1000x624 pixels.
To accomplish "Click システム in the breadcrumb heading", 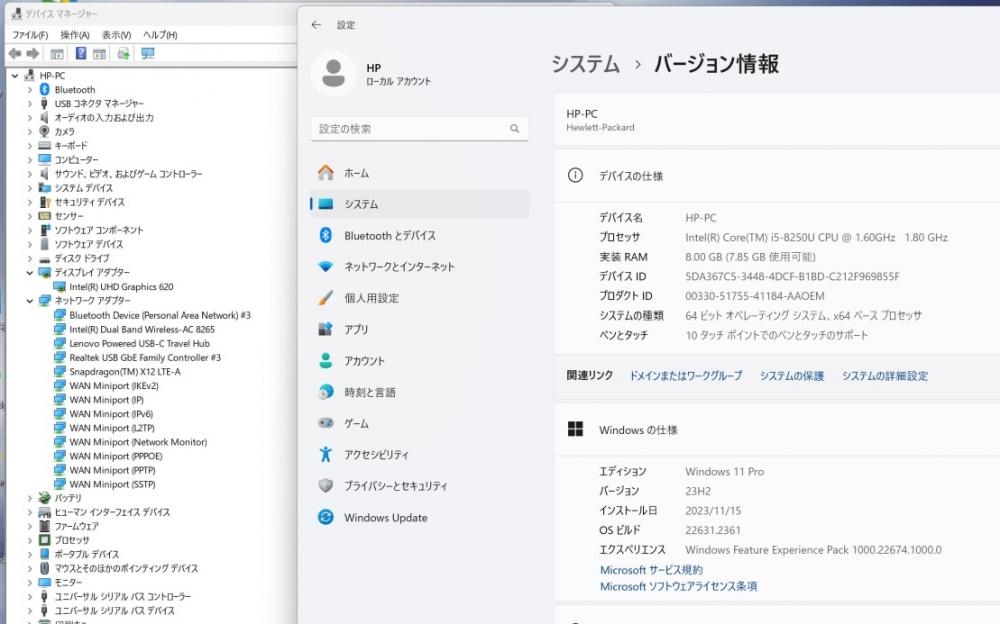I will click(x=585, y=64).
